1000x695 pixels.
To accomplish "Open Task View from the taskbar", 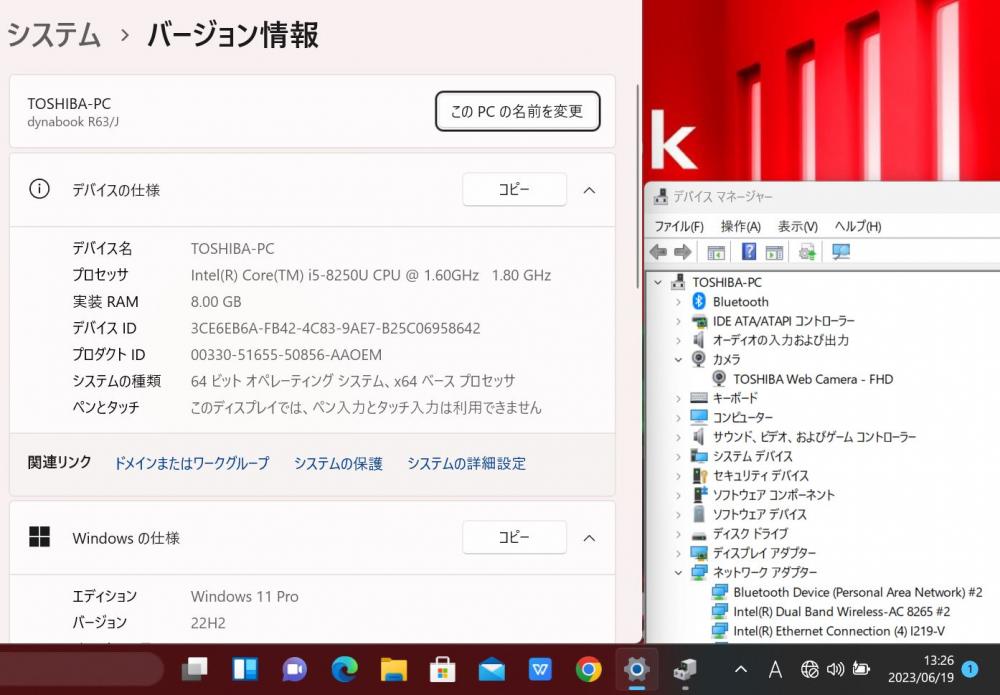I will point(195,669).
